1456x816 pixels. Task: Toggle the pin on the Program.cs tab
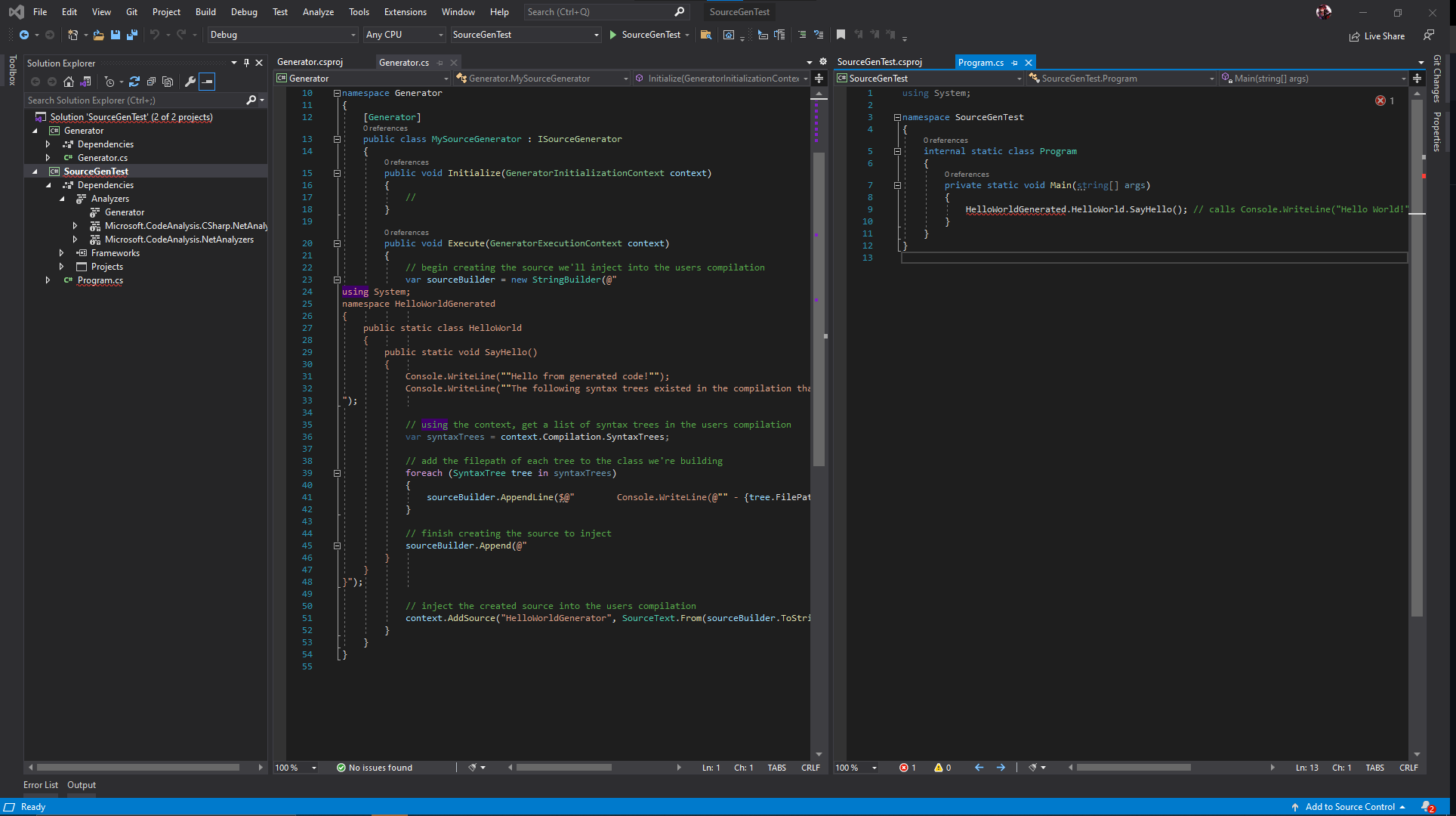coord(1014,63)
